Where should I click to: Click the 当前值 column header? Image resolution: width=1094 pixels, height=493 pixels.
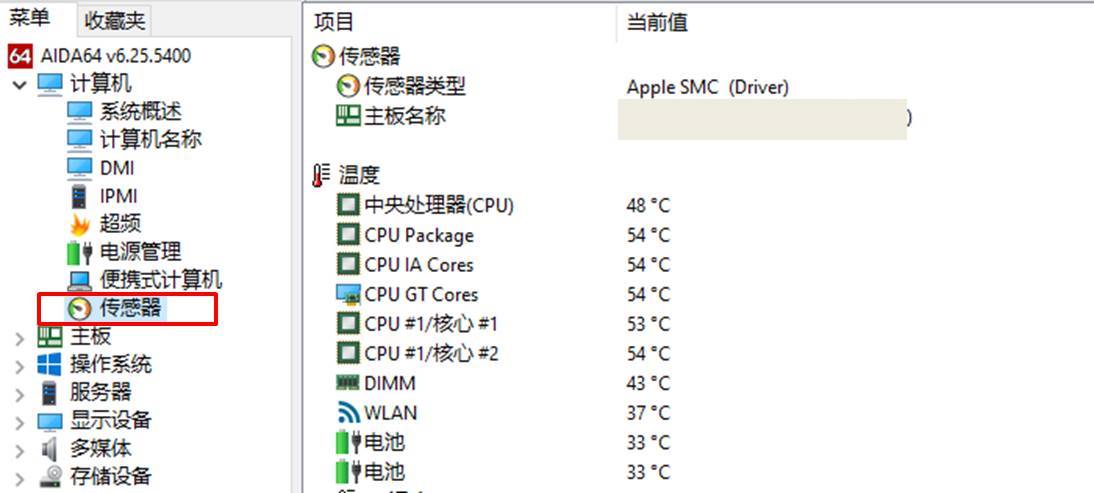point(656,22)
